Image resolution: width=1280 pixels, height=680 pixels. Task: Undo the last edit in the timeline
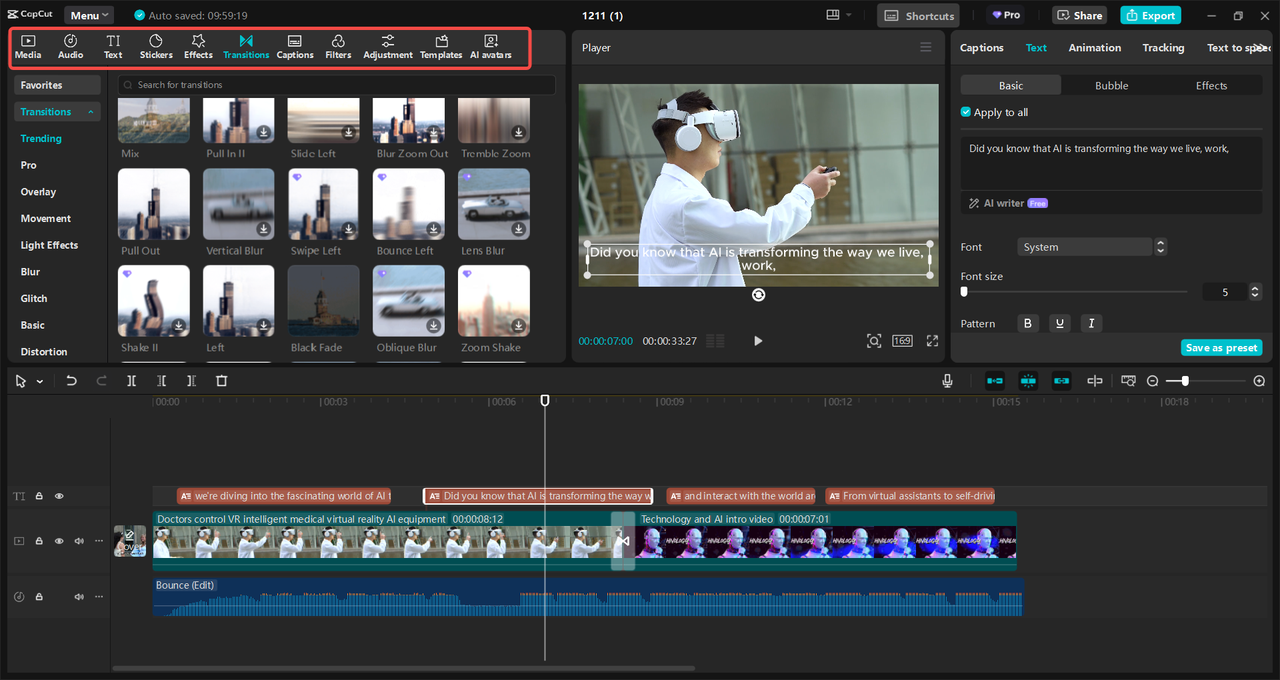point(71,381)
